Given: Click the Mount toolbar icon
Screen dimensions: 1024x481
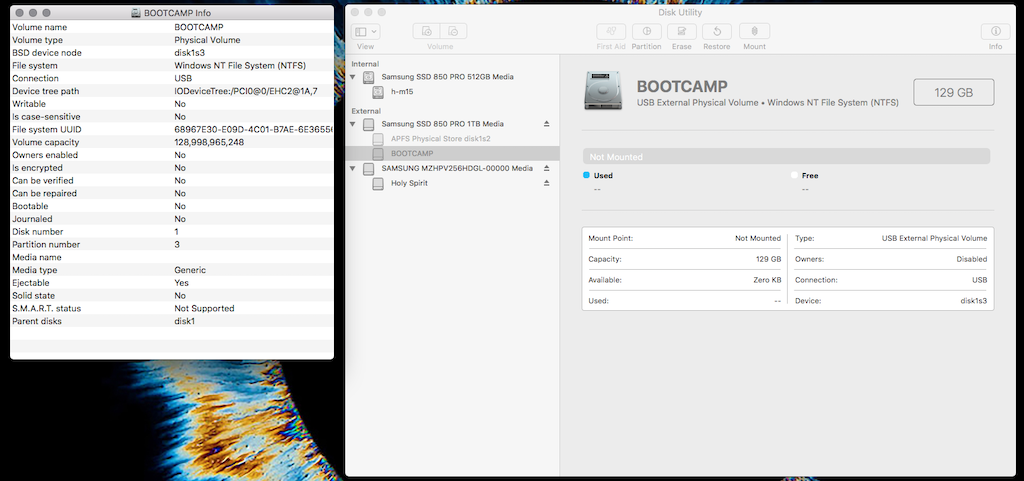Looking at the screenshot, I should tap(754, 31).
